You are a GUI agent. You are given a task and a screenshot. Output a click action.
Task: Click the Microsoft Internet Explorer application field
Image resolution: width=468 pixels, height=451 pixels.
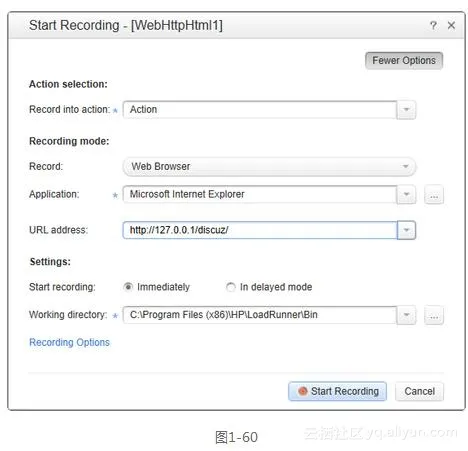[260, 194]
